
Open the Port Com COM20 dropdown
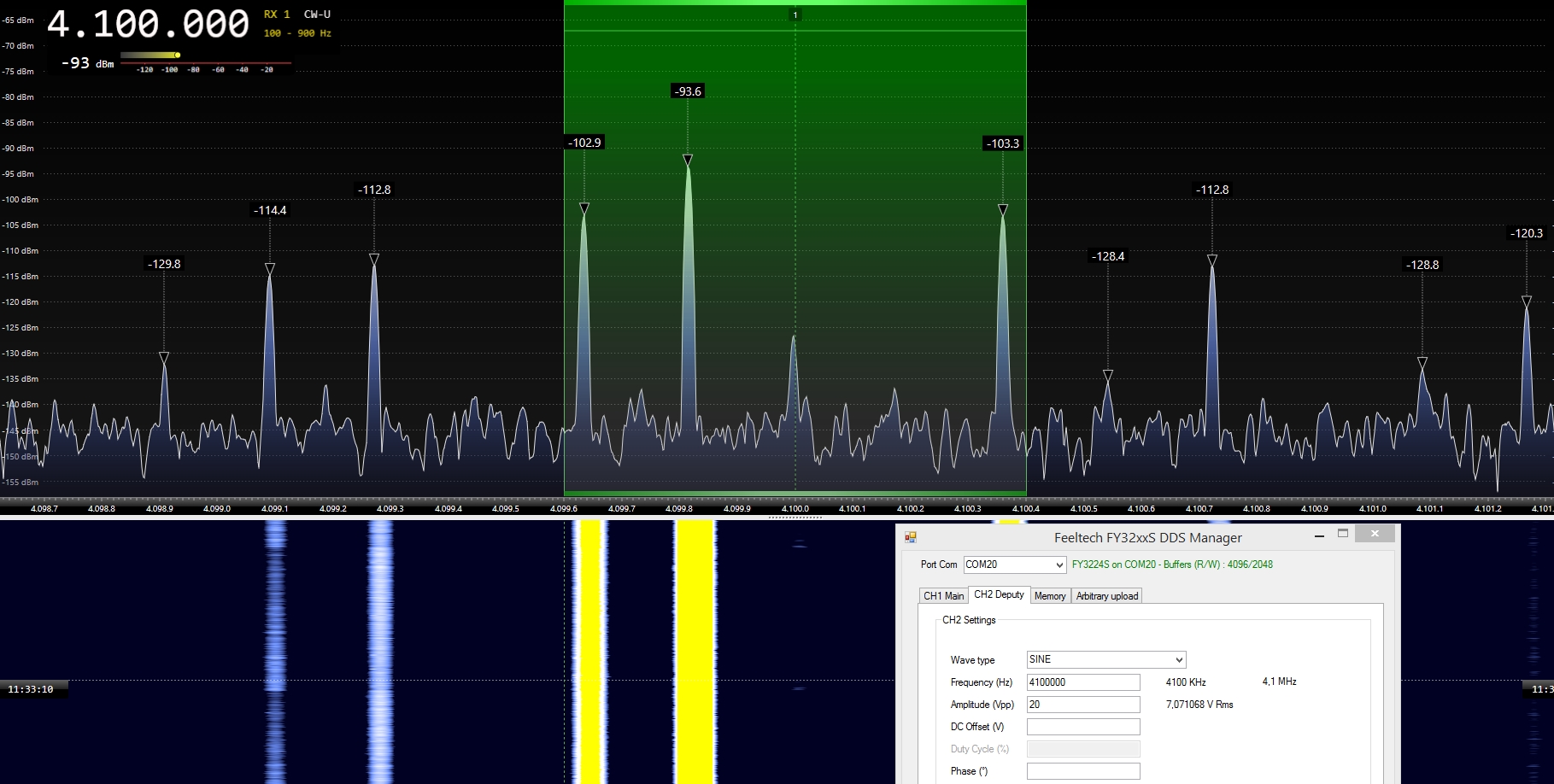click(x=1059, y=565)
